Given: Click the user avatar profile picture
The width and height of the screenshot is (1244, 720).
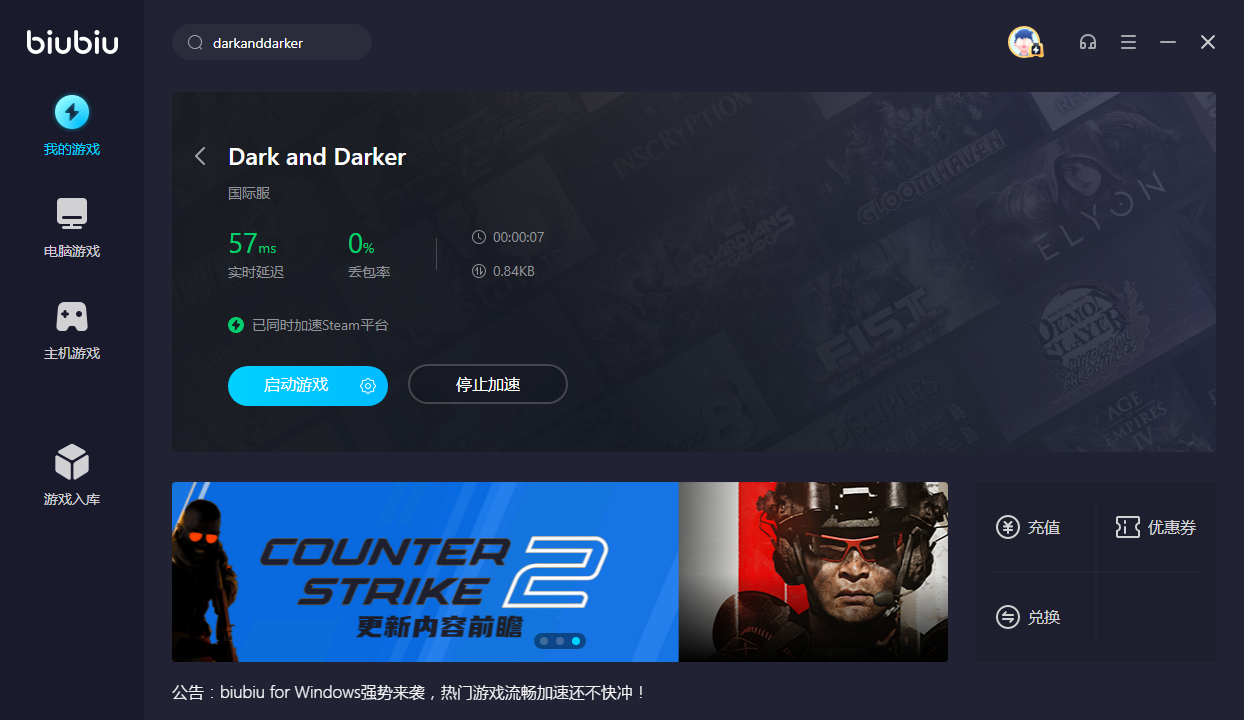Looking at the screenshot, I should tap(1025, 42).
